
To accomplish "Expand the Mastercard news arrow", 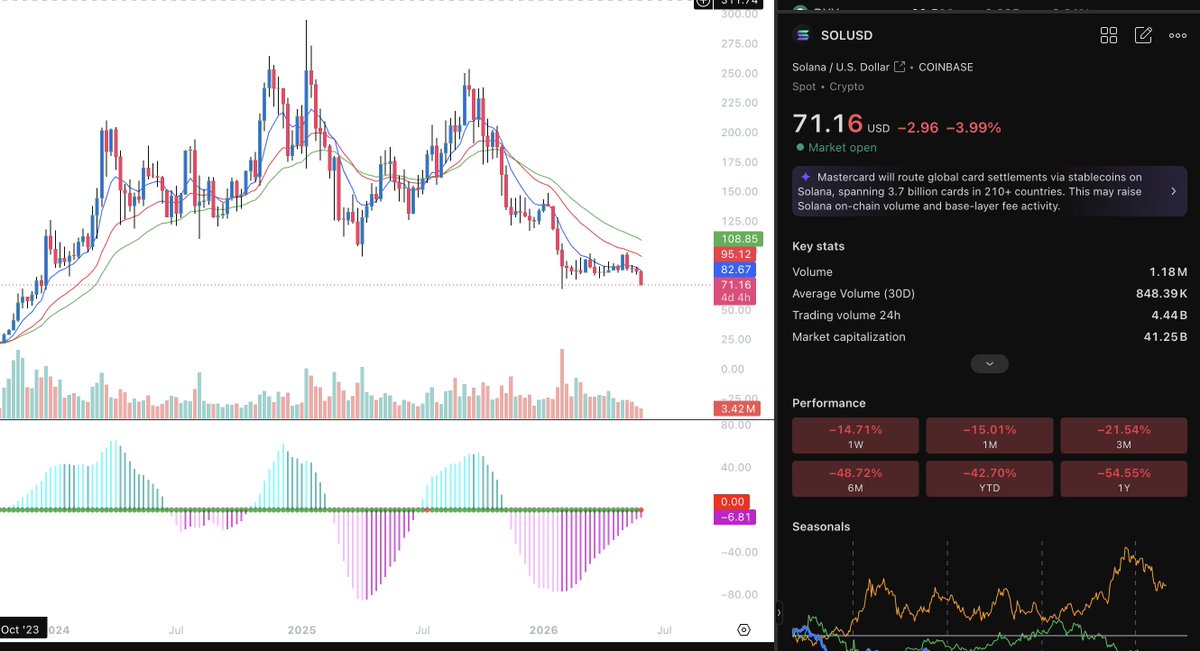I will coord(1173,190).
